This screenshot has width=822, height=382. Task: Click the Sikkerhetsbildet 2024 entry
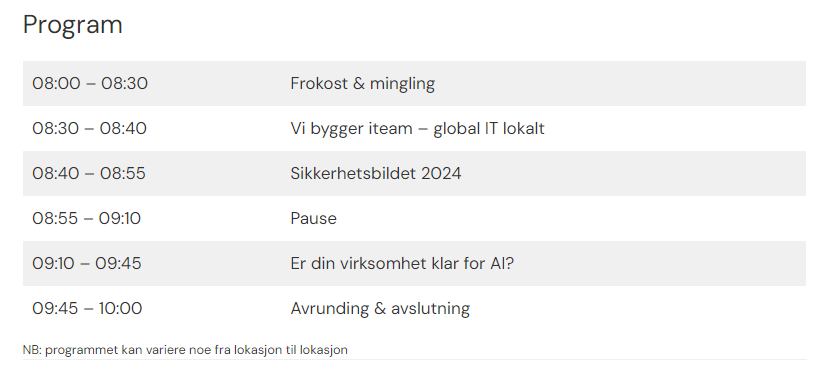click(x=376, y=173)
